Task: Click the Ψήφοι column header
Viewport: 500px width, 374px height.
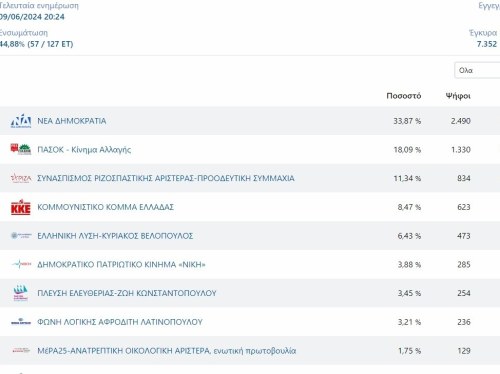Action: [x=458, y=96]
